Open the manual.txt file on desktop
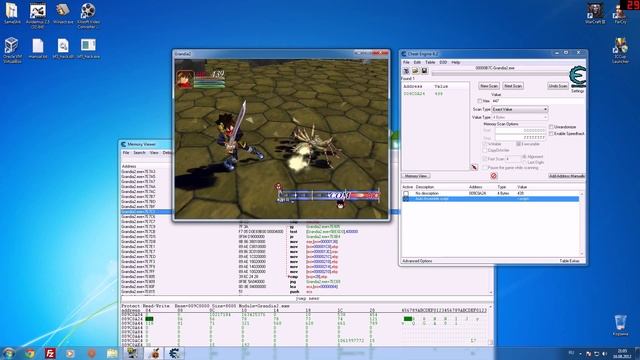 (38, 49)
